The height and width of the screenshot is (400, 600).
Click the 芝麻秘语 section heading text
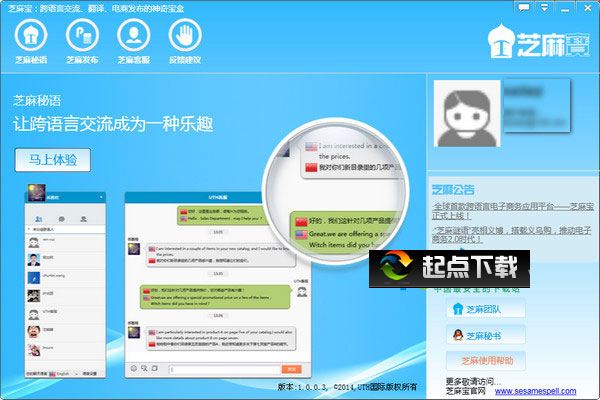pos(37,101)
